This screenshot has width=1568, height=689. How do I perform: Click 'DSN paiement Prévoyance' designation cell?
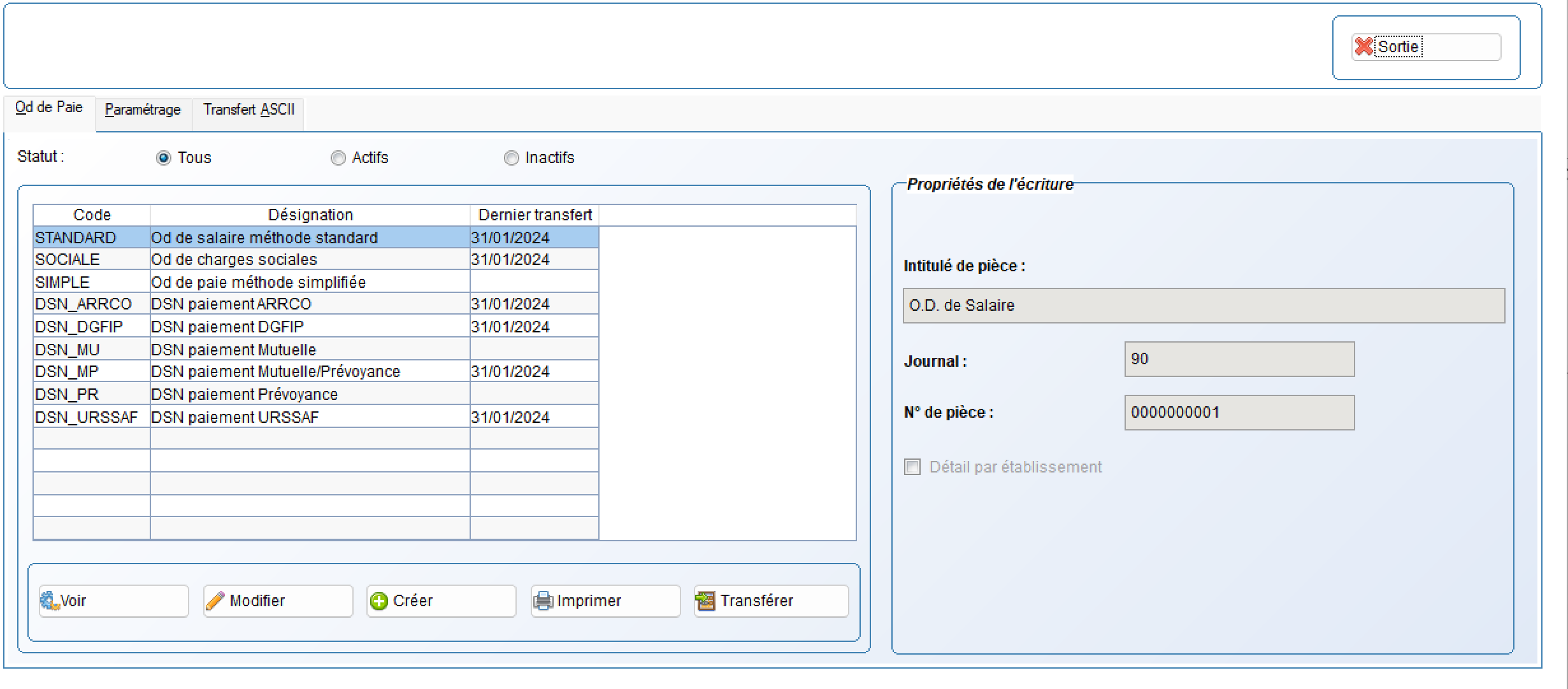(310, 394)
